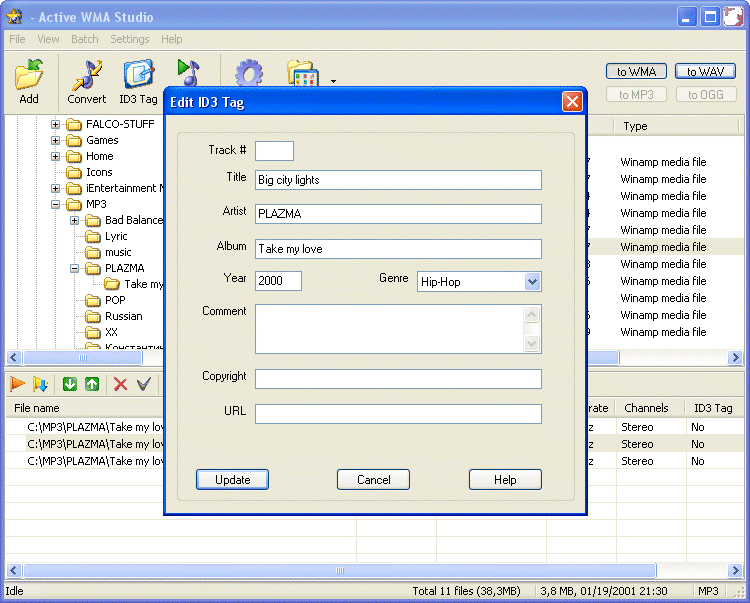Image resolution: width=750 pixels, height=603 pixels.
Task: Open the File menu
Action: [17, 39]
